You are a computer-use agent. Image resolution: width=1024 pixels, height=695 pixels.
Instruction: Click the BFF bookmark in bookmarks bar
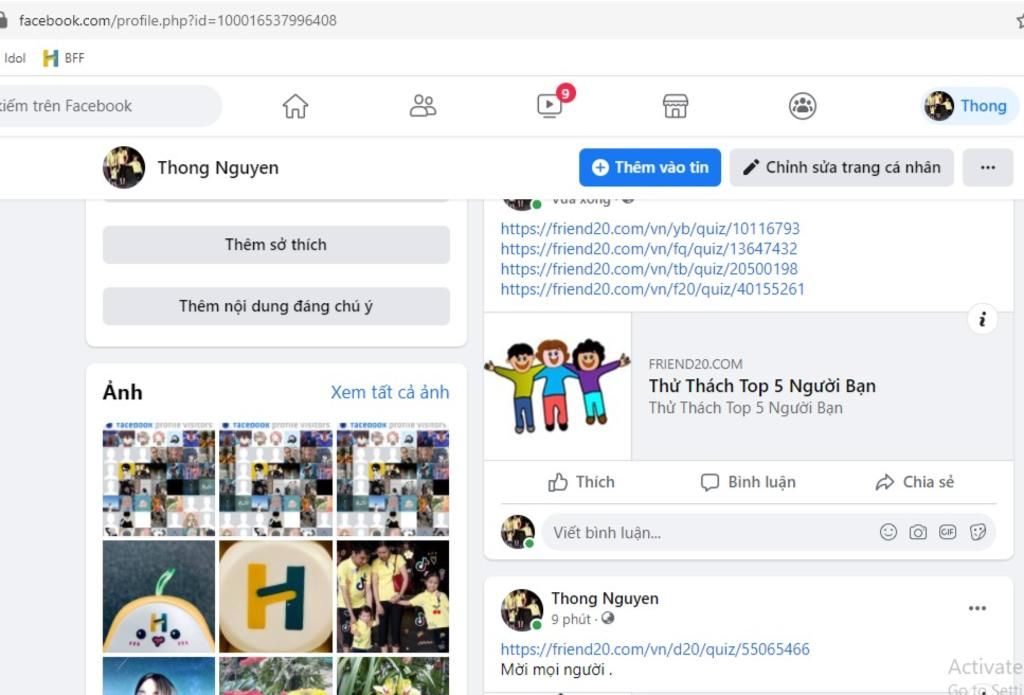point(63,58)
